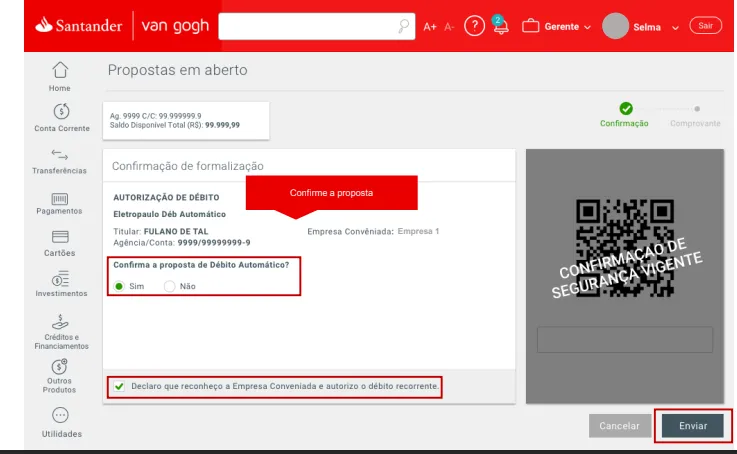The height and width of the screenshot is (454, 737).
Task: Open Créditos e Financiamentos section
Action: tap(60, 322)
